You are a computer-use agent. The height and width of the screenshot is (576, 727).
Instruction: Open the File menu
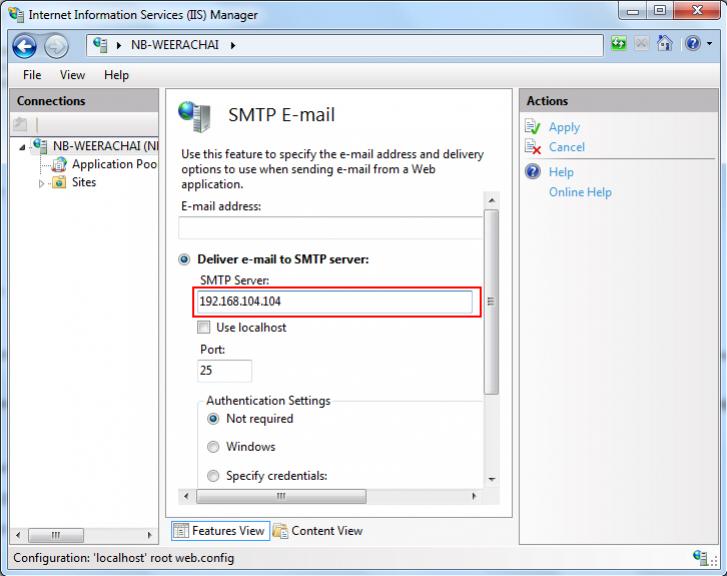tap(32, 75)
